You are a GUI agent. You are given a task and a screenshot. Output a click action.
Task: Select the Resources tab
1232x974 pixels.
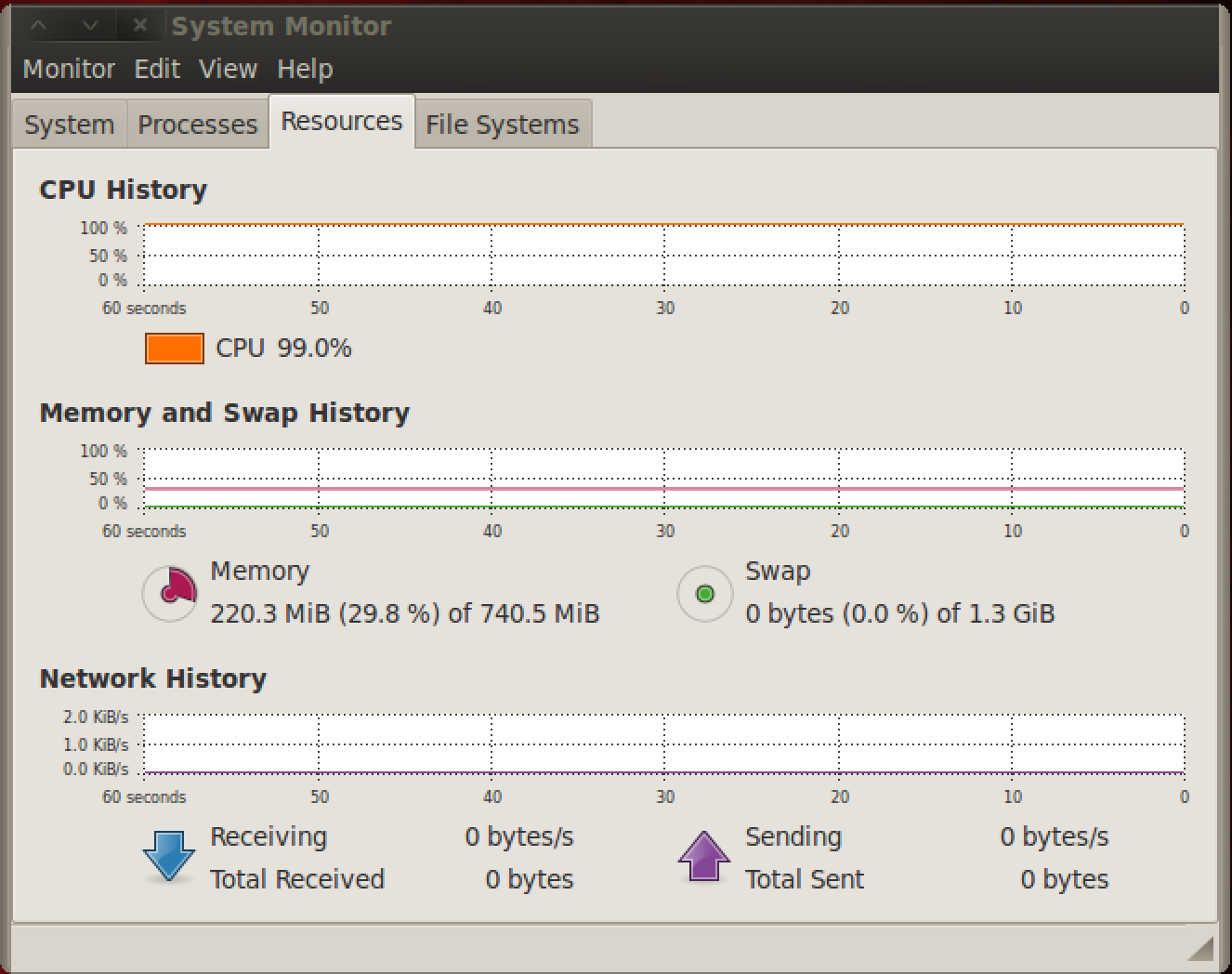(x=342, y=122)
